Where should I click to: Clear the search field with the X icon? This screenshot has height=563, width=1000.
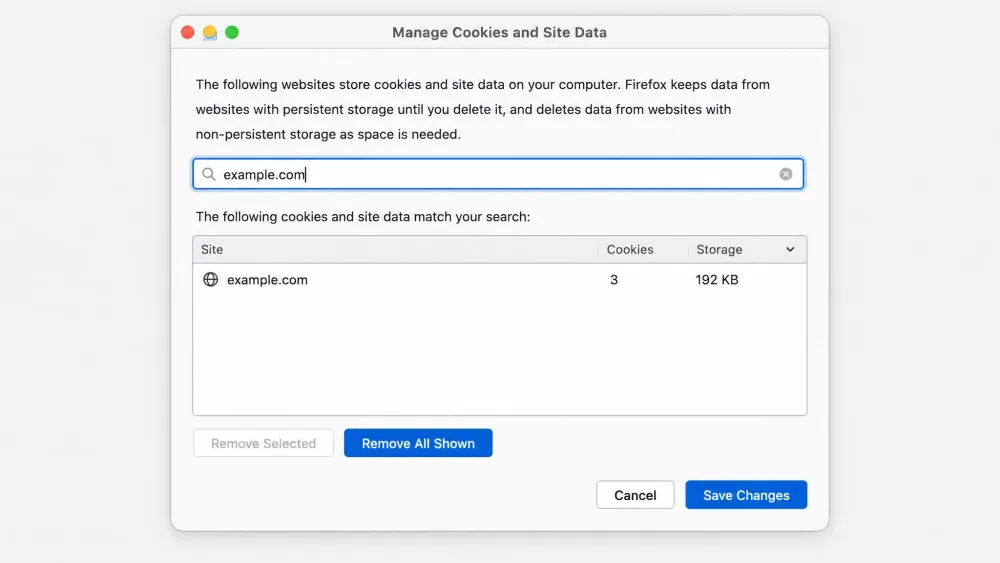coord(786,174)
